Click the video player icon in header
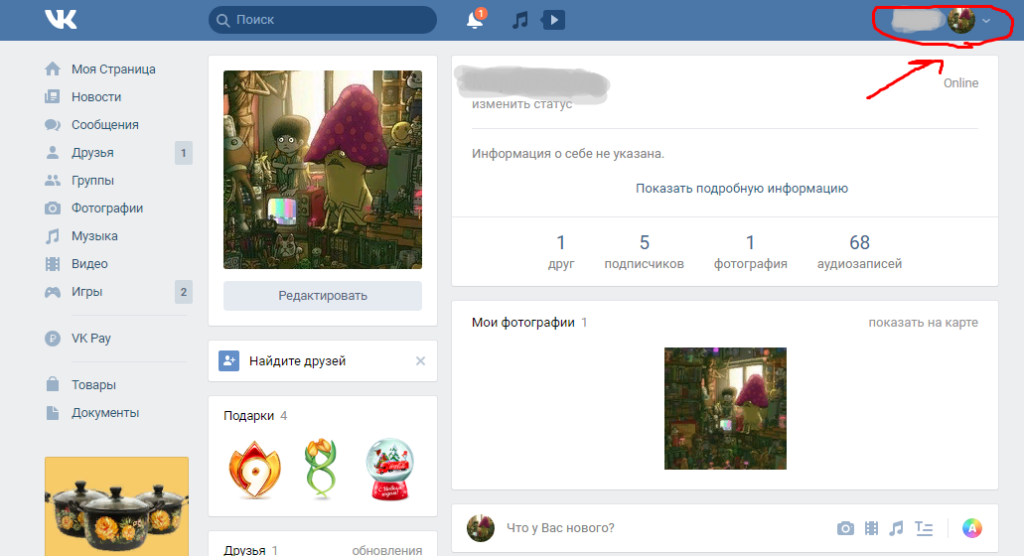 (553, 20)
